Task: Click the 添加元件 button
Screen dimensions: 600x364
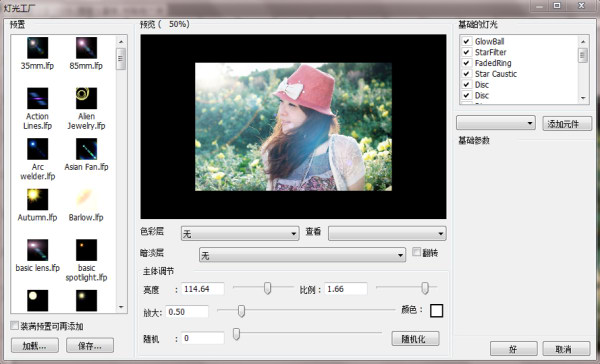Action: (x=567, y=124)
